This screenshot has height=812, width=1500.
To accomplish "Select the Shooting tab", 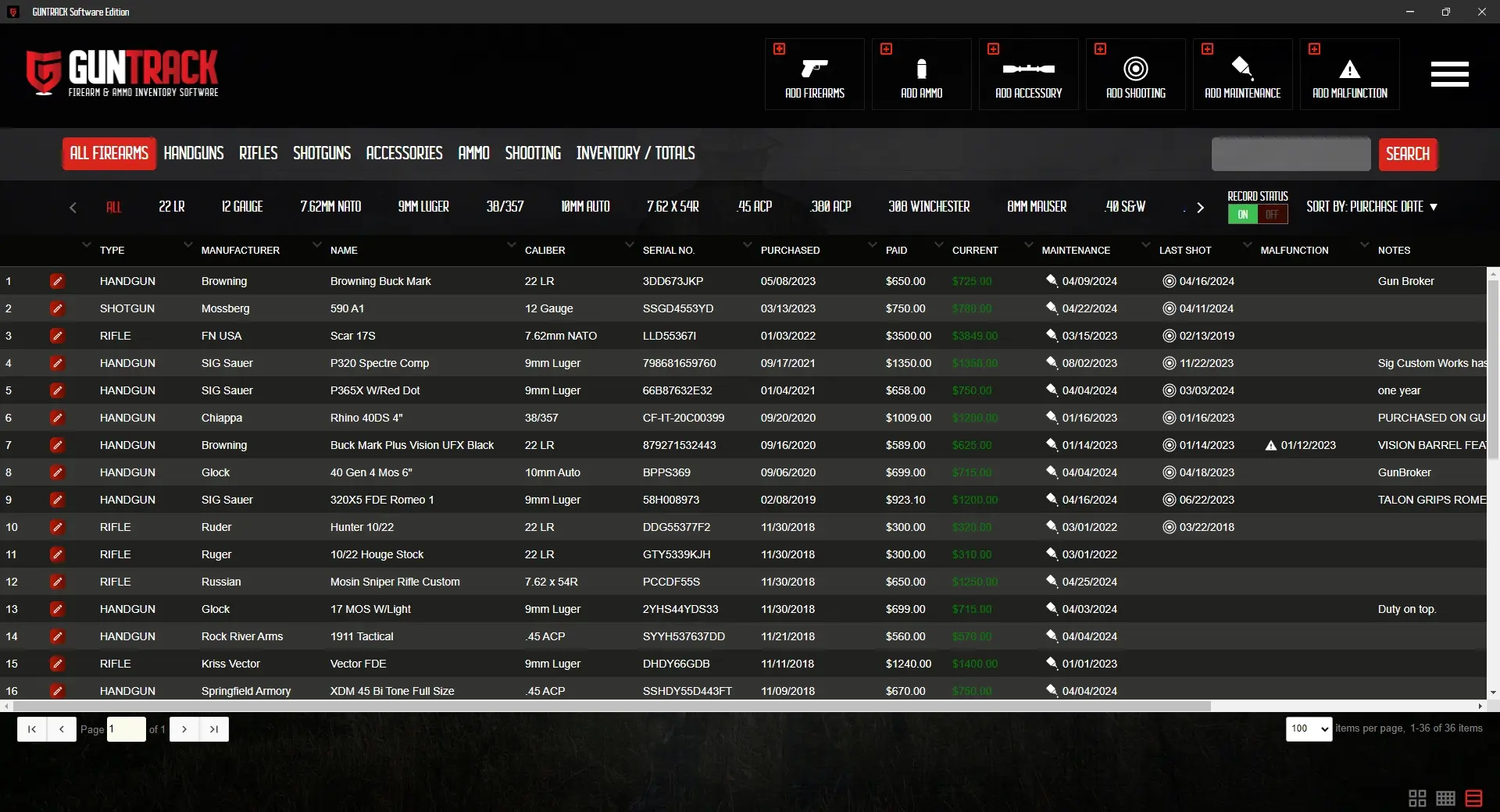I will coord(533,153).
